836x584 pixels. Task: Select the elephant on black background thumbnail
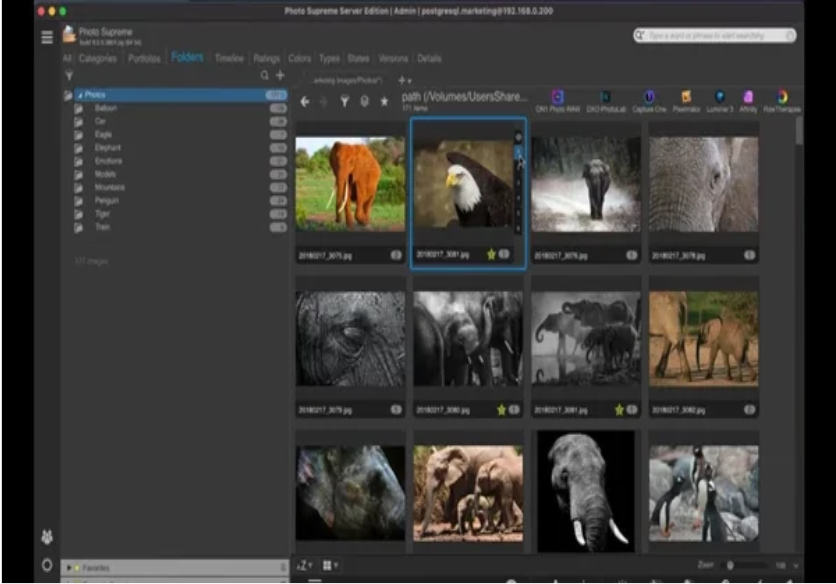coord(586,491)
